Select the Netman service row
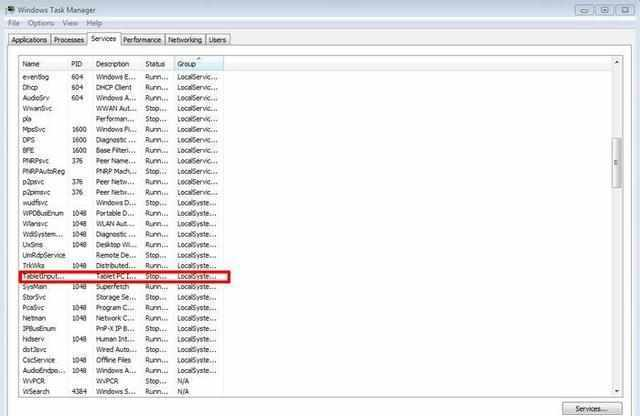This screenshot has height=416, width=640. (121, 318)
